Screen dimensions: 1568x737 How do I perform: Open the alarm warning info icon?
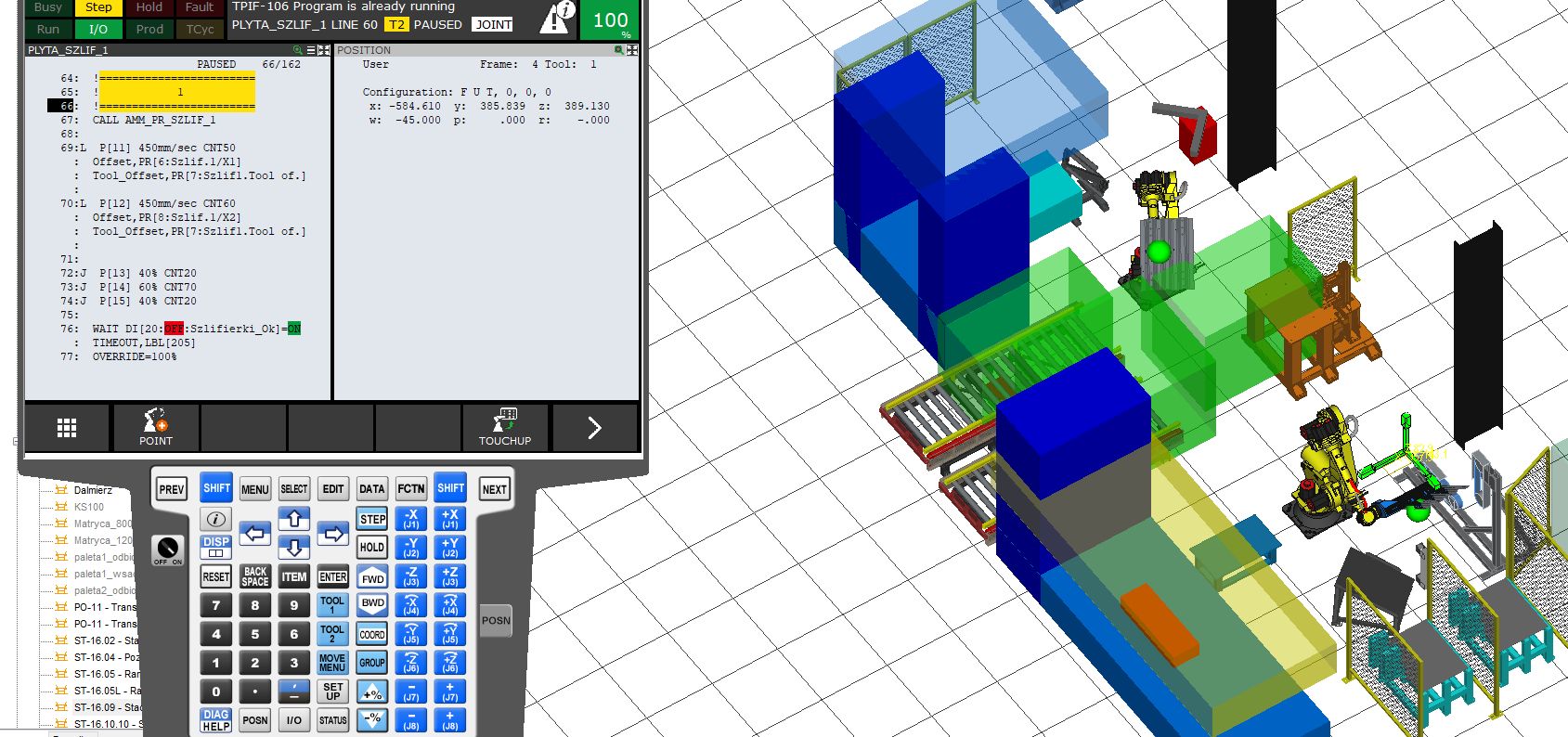[x=558, y=17]
